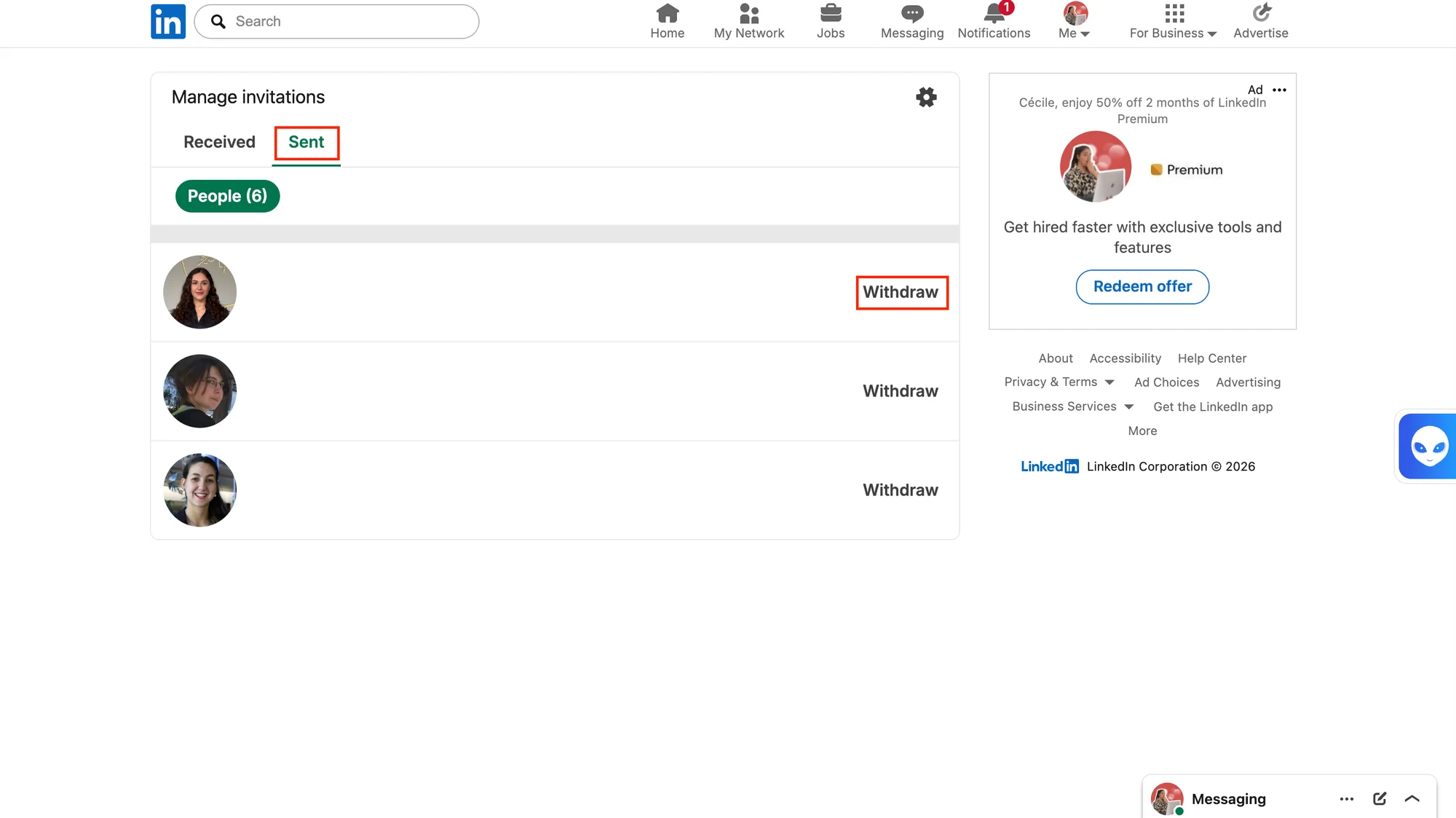Open invitation settings gear icon
The width and height of the screenshot is (1456, 818).
coord(926,97)
